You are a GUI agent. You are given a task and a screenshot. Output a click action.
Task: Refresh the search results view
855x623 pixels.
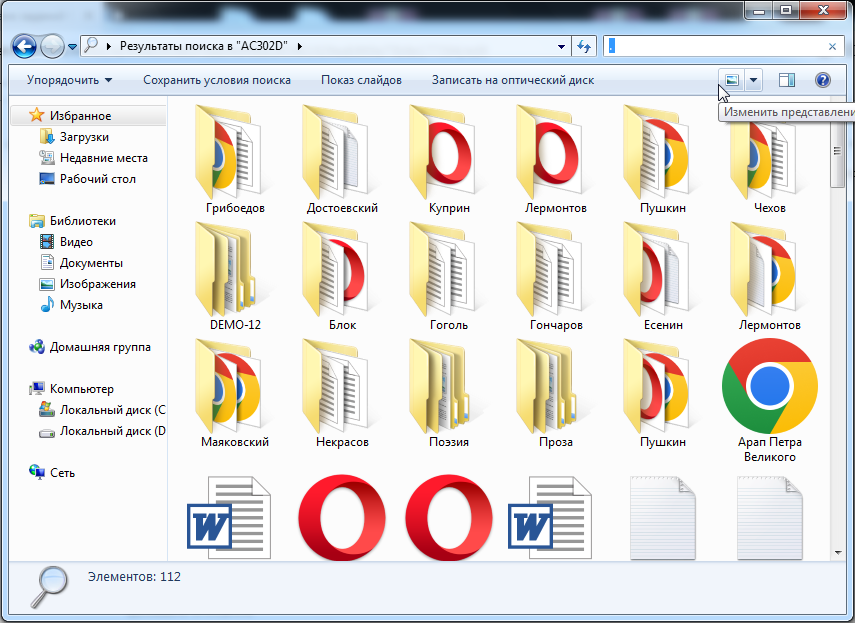click(x=583, y=47)
